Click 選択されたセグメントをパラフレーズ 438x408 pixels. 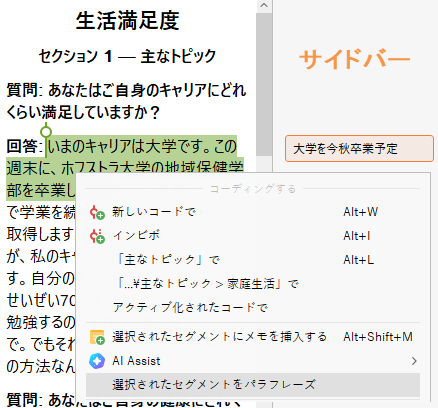click(253, 385)
